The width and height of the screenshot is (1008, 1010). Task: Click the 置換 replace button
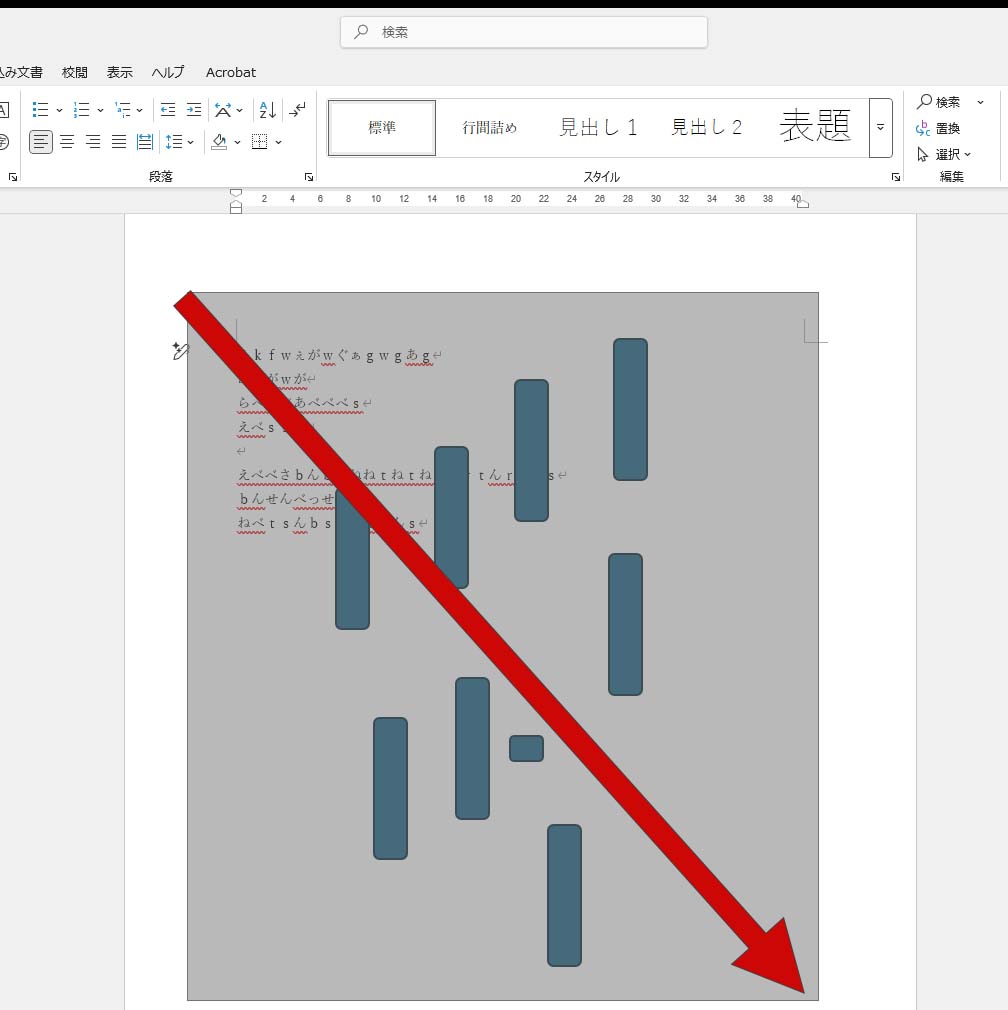(938, 128)
